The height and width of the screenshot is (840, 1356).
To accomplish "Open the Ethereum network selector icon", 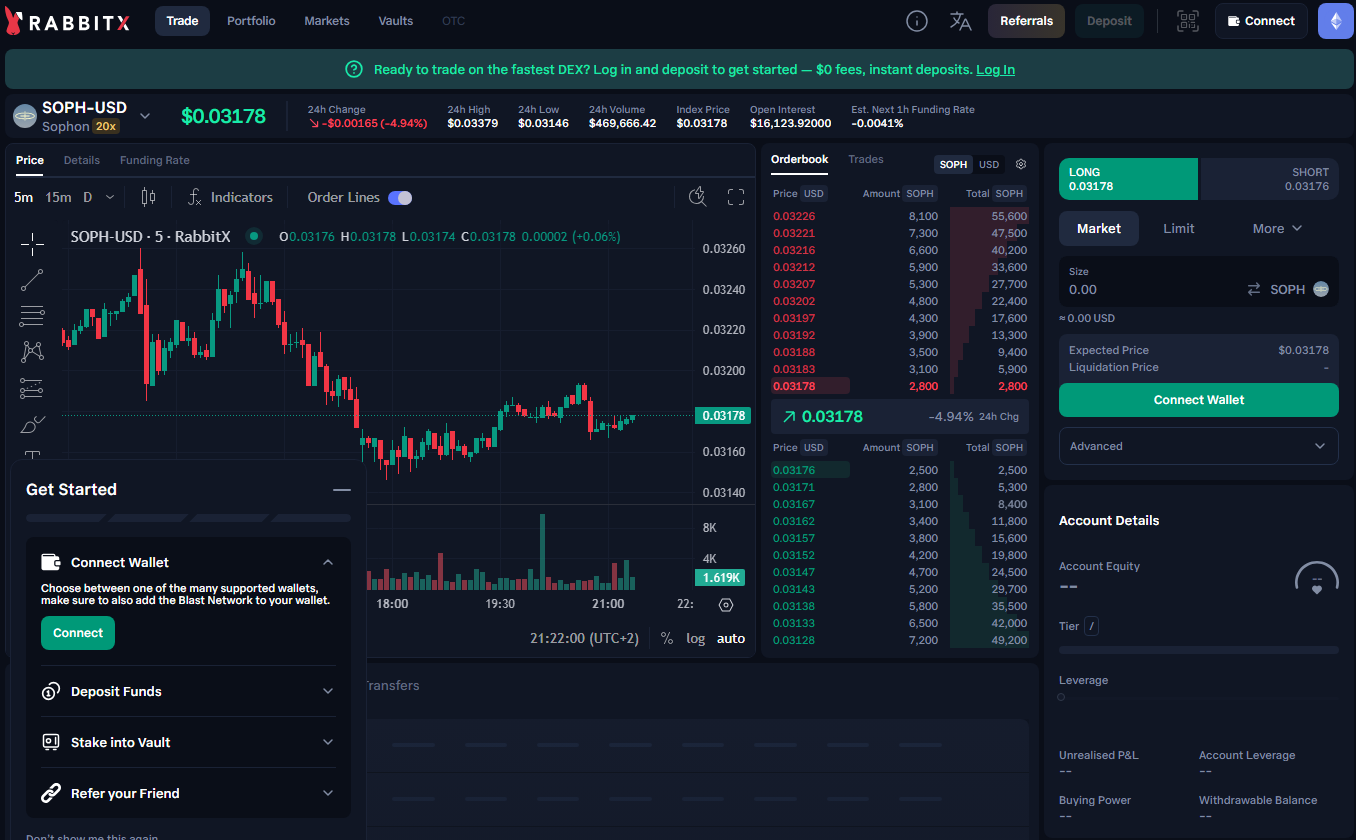I will click(1335, 21).
